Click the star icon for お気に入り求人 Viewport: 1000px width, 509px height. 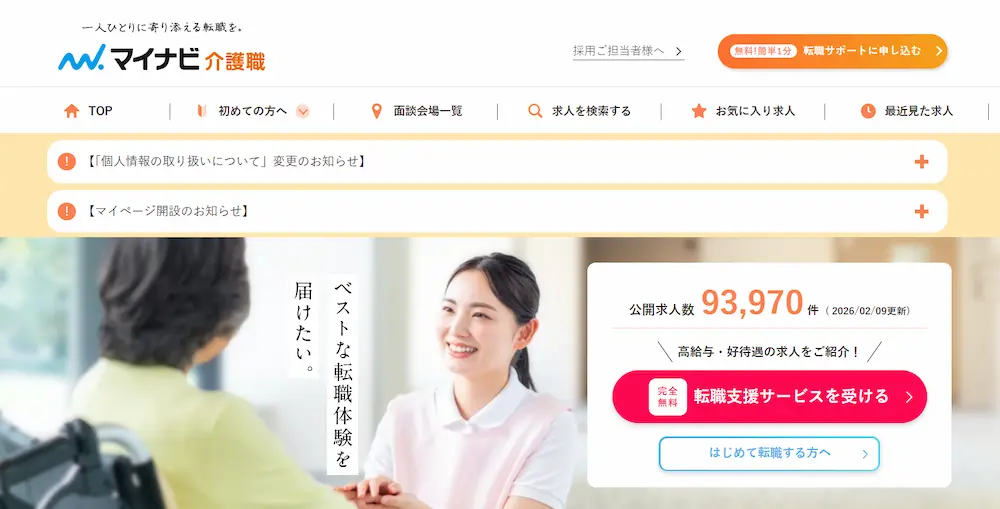click(x=699, y=111)
